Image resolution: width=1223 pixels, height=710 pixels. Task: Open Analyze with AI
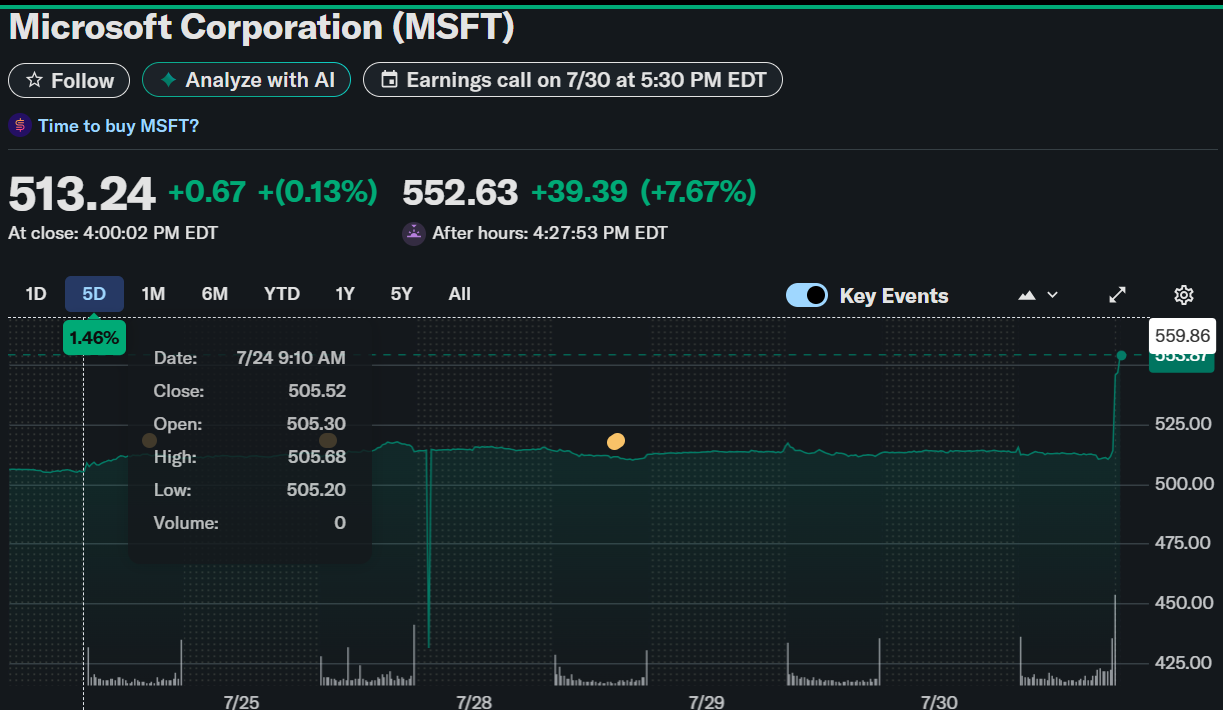click(246, 80)
